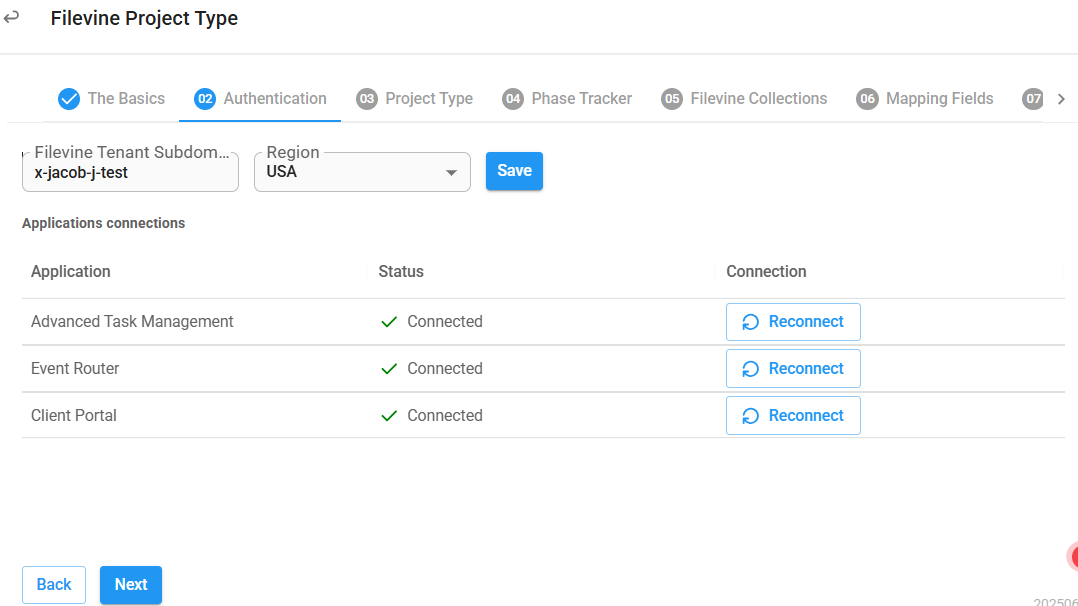The height and width of the screenshot is (606, 1078).
Task: Click the Back button
Action: pos(54,585)
